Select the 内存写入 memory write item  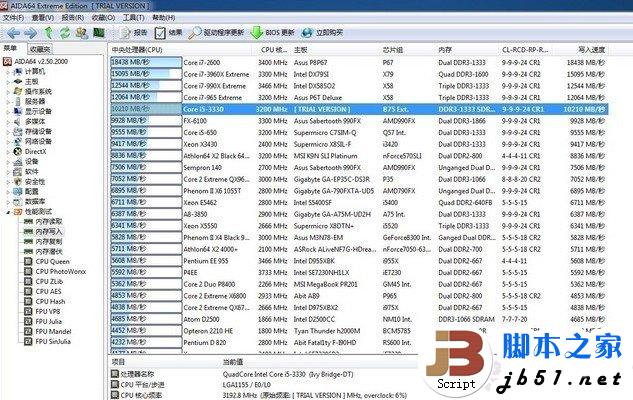pos(48,232)
